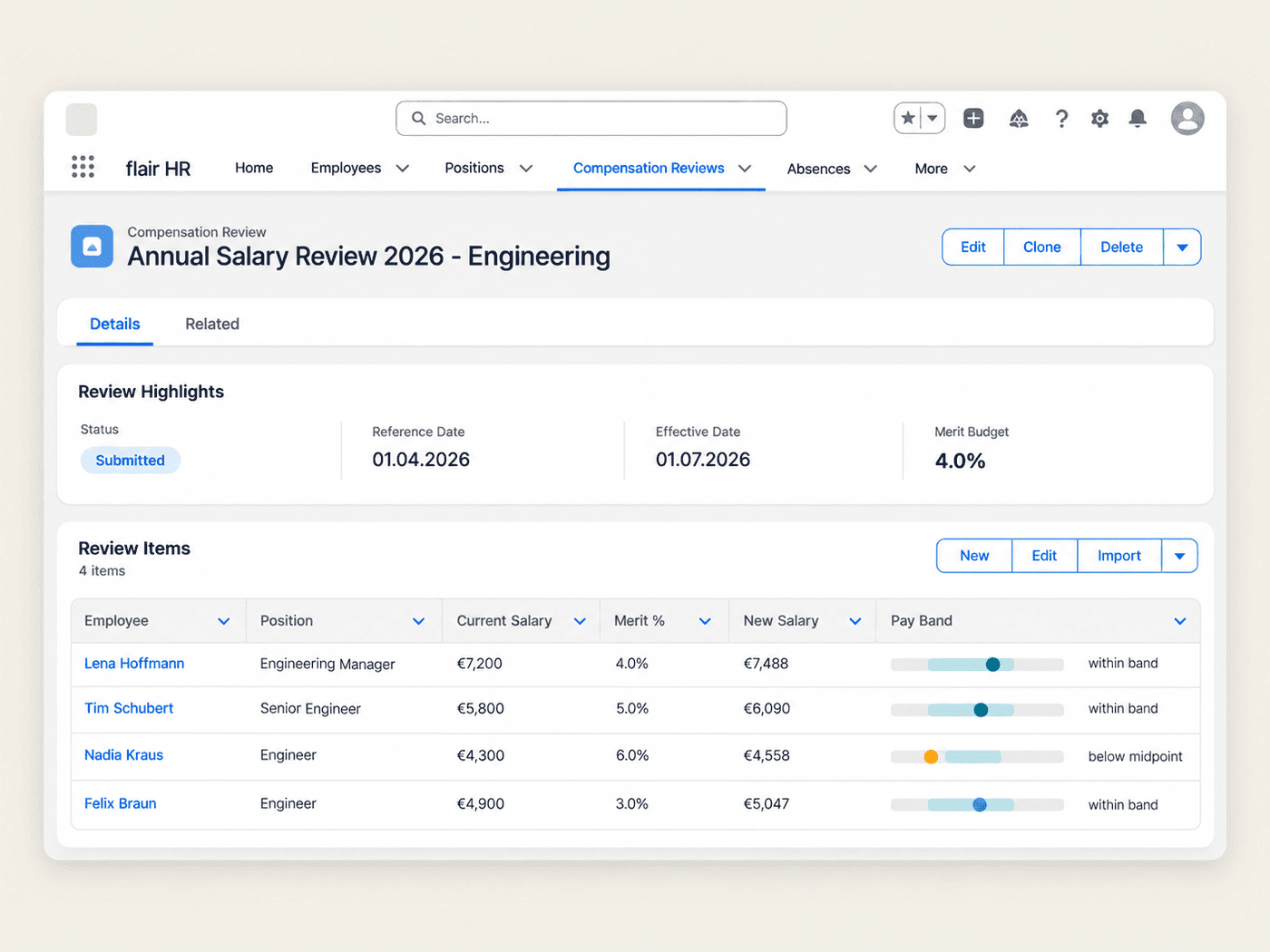Open the Position column menu chevron
The image size is (1270, 952).
click(x=419, y=621)
